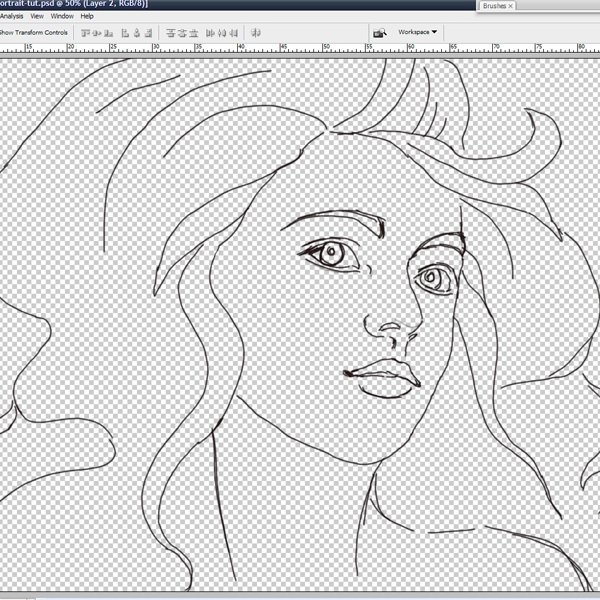The height and width of the screenshot is (600, 600).
Task: Open the Window menu
Action: [x=62, y=17]
